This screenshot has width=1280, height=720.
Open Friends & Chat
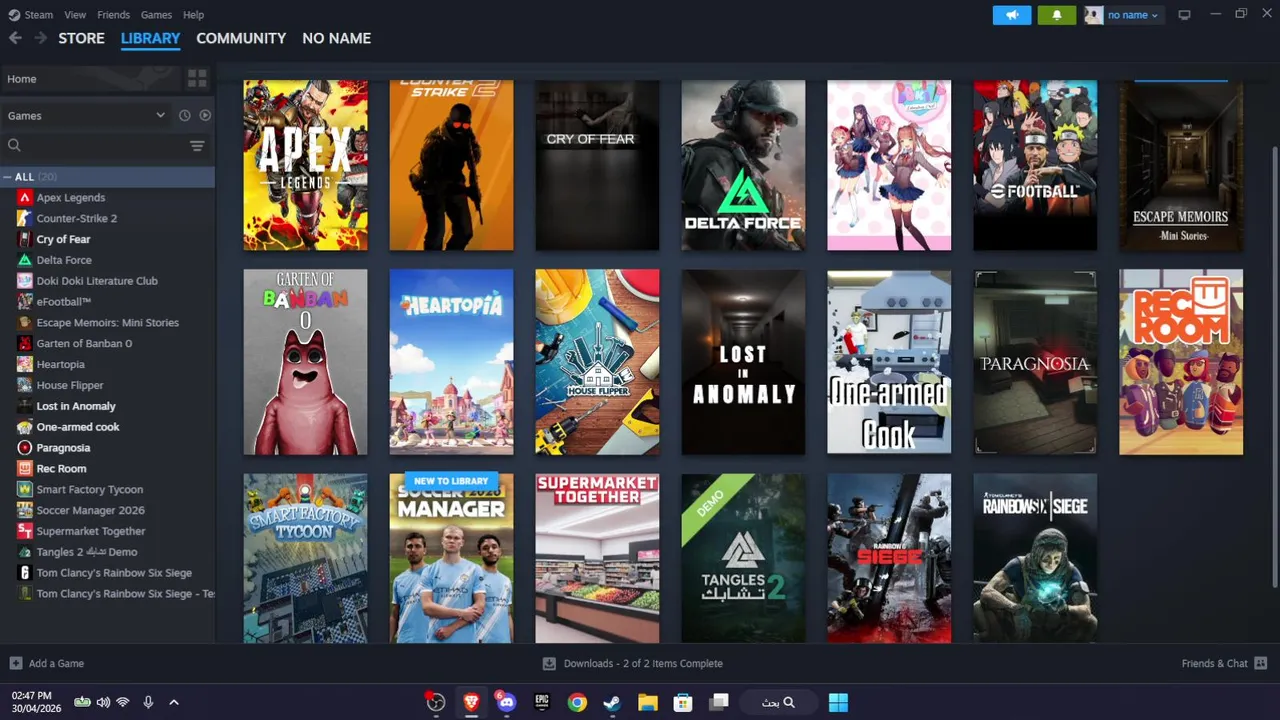click(x=1214, y=663)
